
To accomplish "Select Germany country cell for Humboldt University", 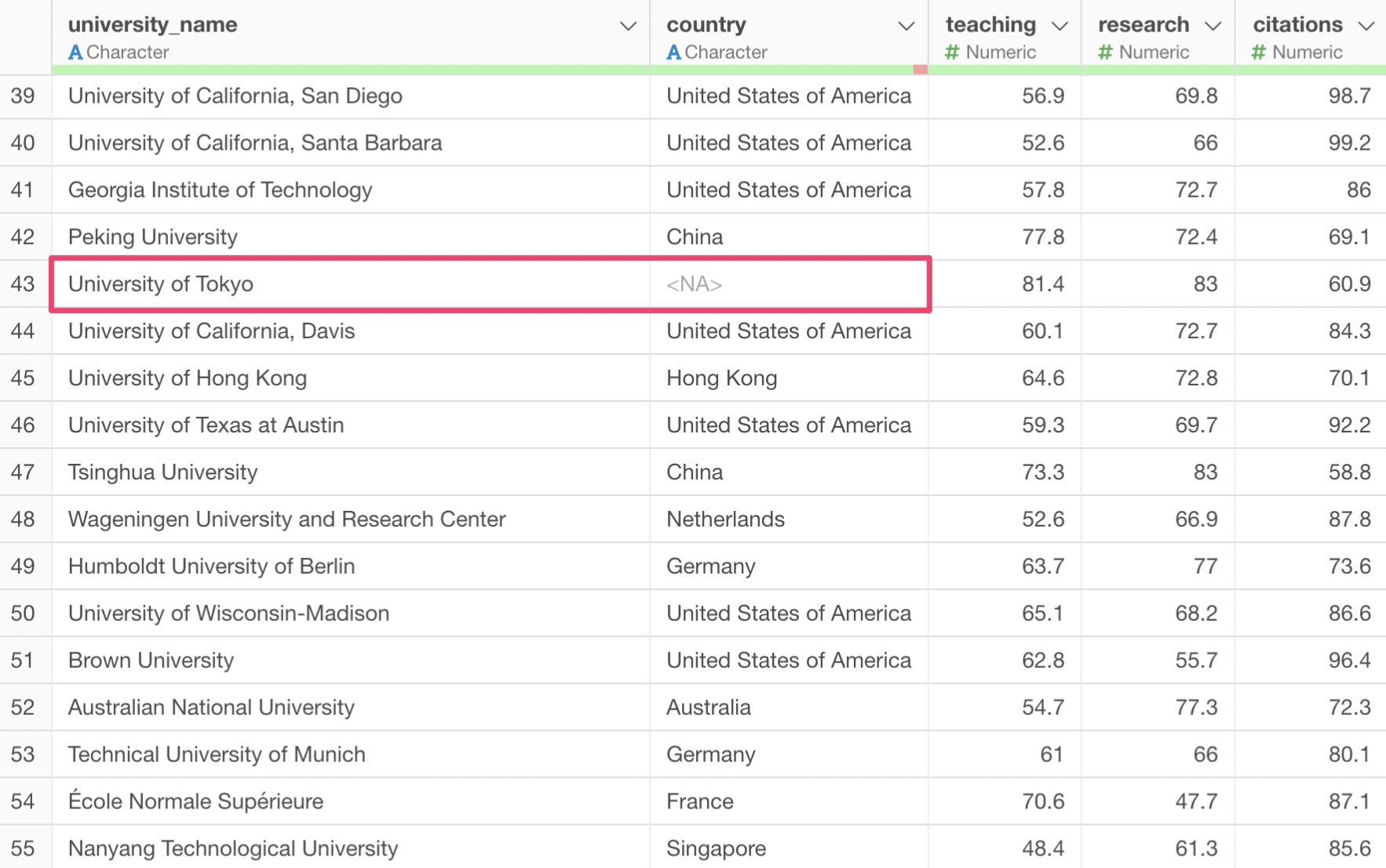I will (789, 567).
